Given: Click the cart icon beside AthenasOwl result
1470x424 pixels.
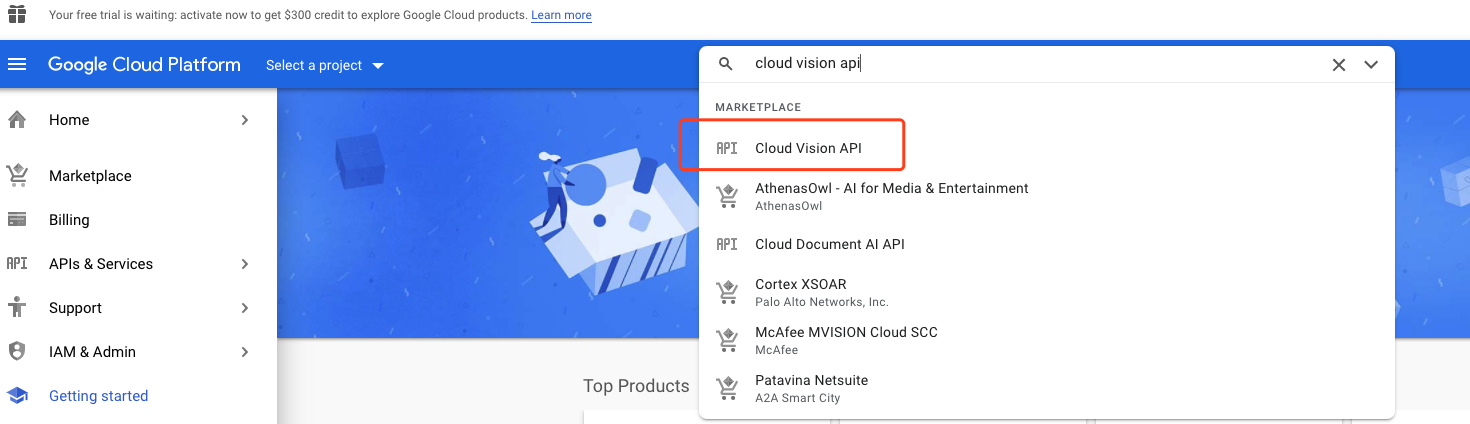Looking at the screenshot, I should click(x=728, y=196).
